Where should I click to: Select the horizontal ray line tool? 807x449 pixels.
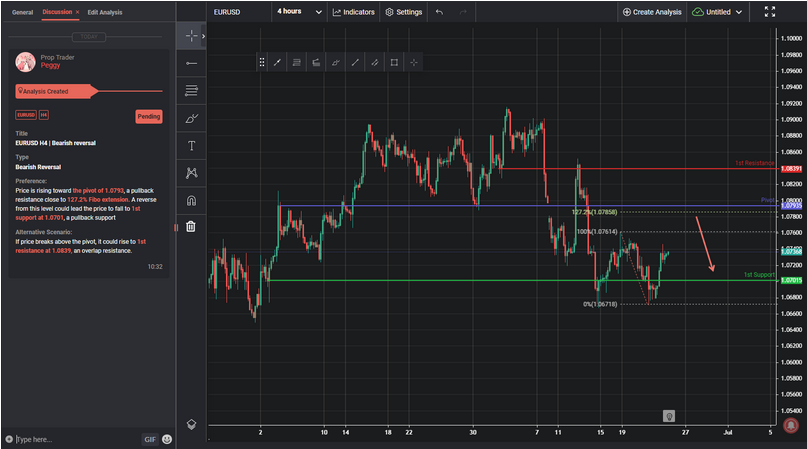tap(191, 63)
